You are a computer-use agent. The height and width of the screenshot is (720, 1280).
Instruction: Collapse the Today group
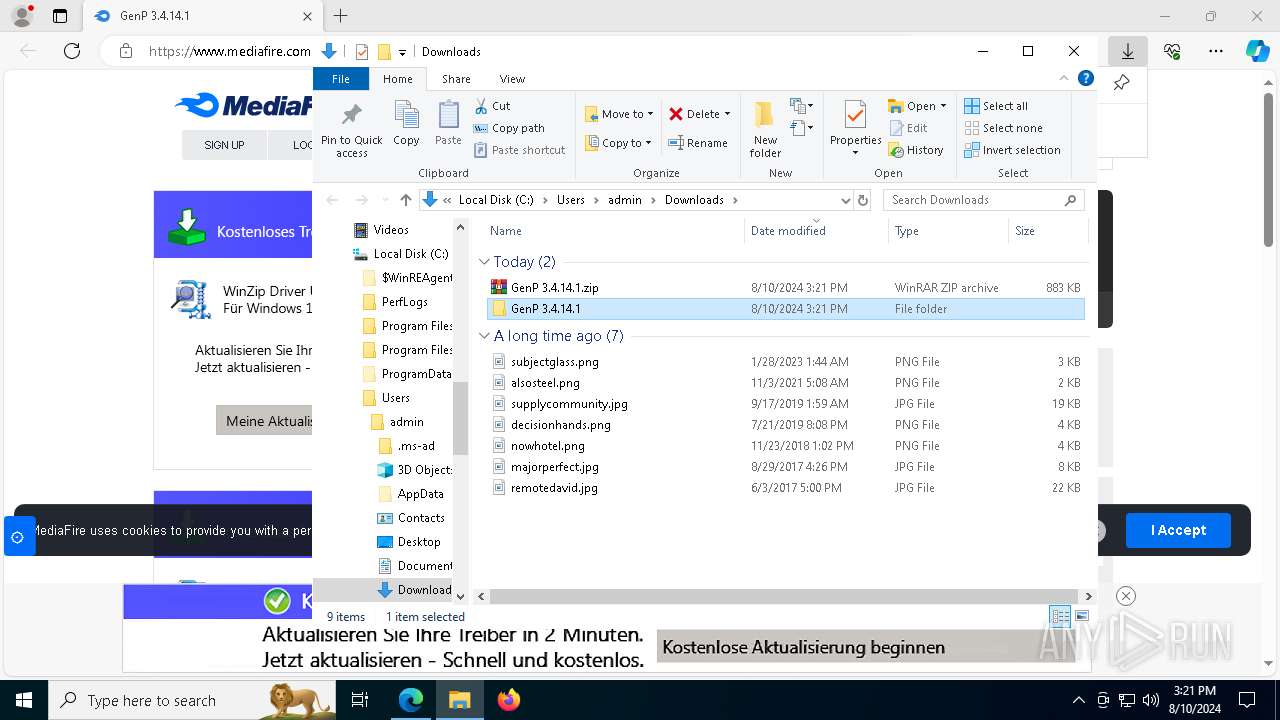point(484,262)
